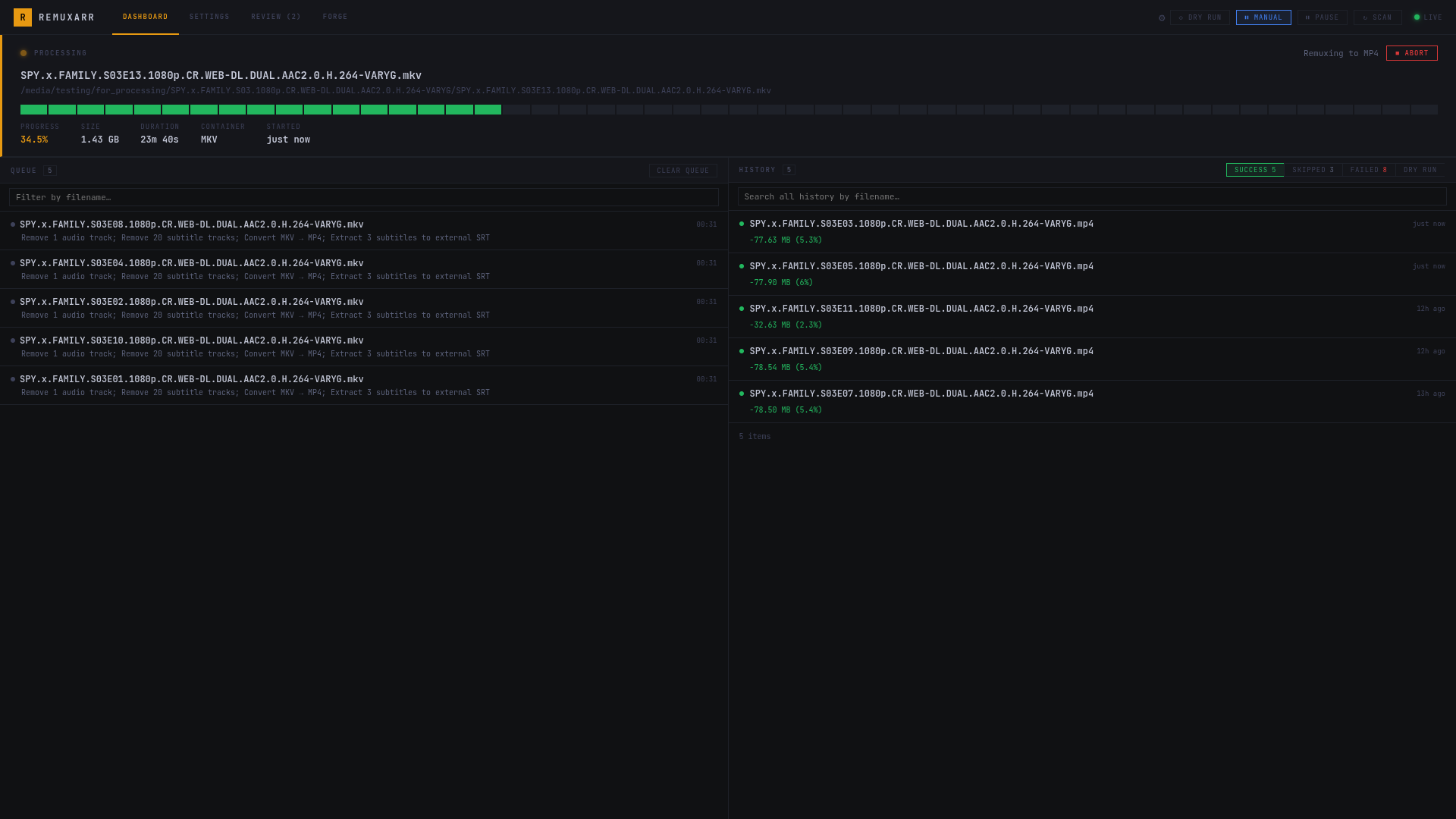Viewport: 1456px width, 819px height.
Task: Select queue item SPY.x.FAMILY.S03E02 mkv
Action: point(364,308)
